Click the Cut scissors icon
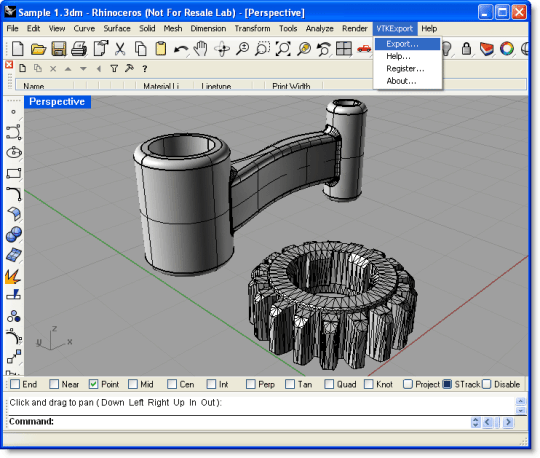This screenshot has width=540, height=458. click(x=120, y=49)
